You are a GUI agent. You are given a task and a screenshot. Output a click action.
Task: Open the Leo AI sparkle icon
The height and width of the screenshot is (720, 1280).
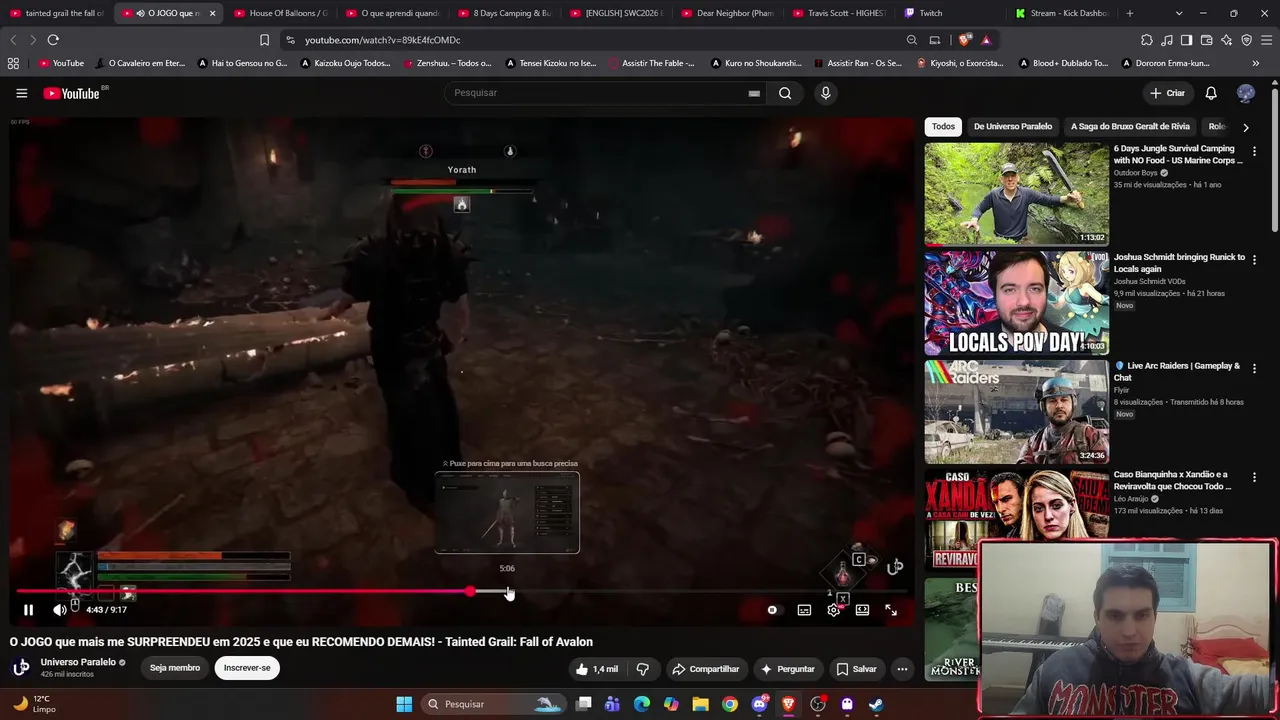click(1226, 40)
